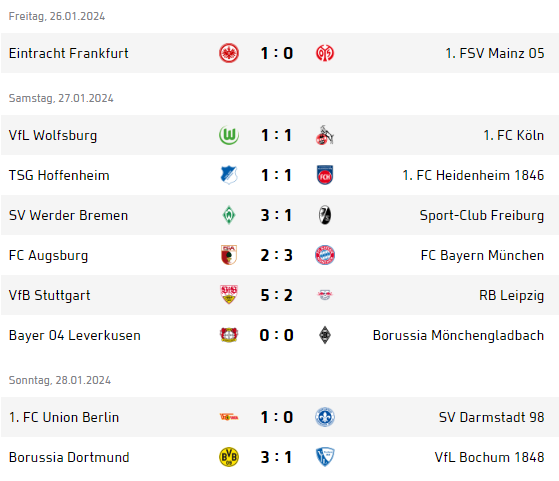Select the VfB Stuttgart crest

click(229, 295)
